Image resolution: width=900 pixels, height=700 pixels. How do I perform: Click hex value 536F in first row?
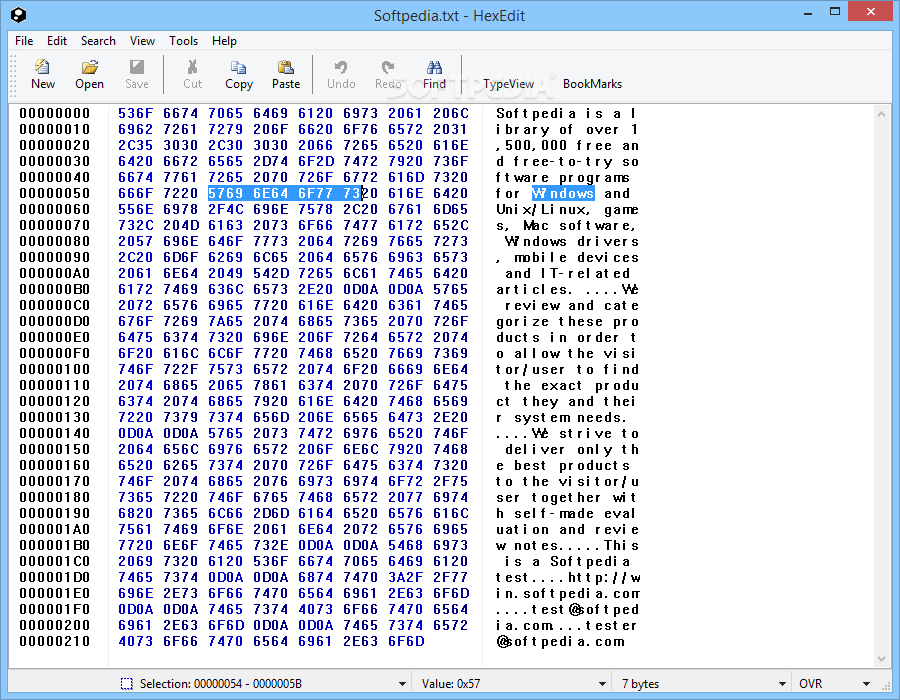tap(135, 114)
